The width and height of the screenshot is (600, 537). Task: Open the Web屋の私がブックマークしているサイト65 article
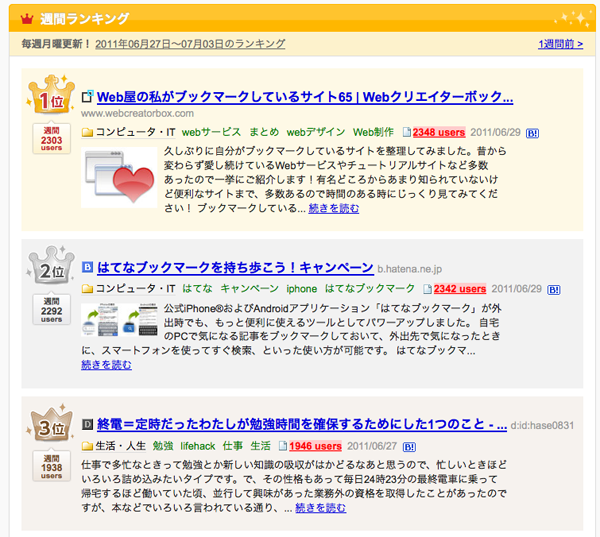click(305, 97)
